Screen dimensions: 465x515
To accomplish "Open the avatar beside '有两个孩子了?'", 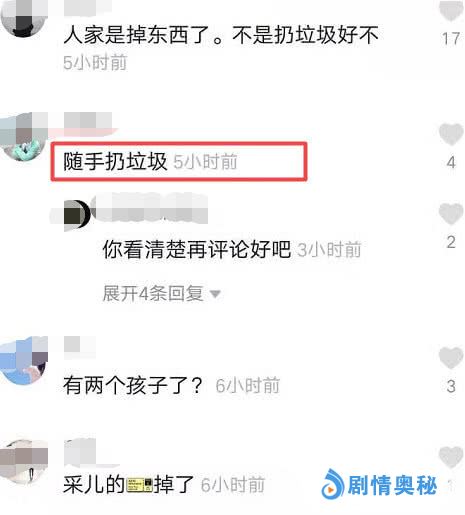I will click(x=23, y=360).
